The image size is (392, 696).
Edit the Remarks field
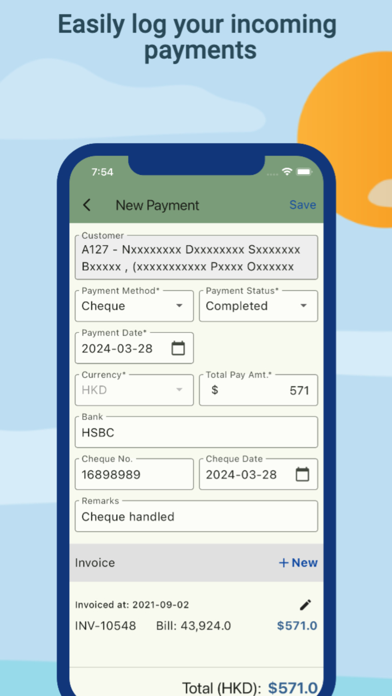196,516
